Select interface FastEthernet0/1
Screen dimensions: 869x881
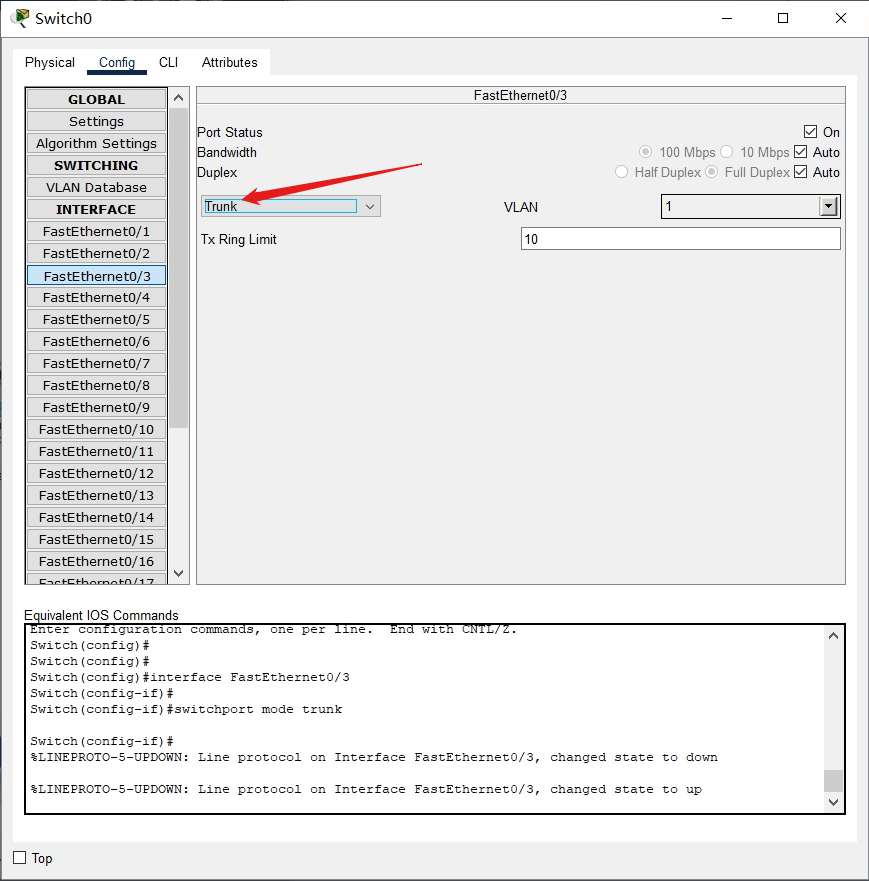(x=97, y=231)
